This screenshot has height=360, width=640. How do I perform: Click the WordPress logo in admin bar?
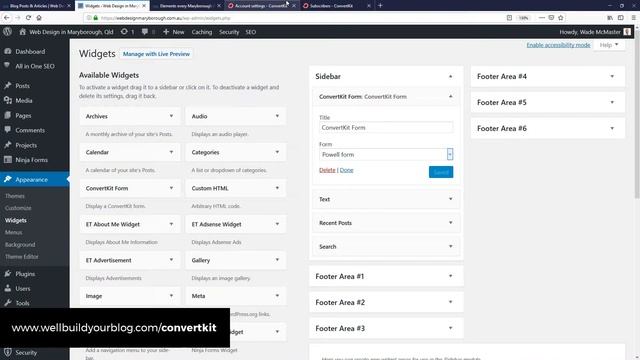coord(7,32)
